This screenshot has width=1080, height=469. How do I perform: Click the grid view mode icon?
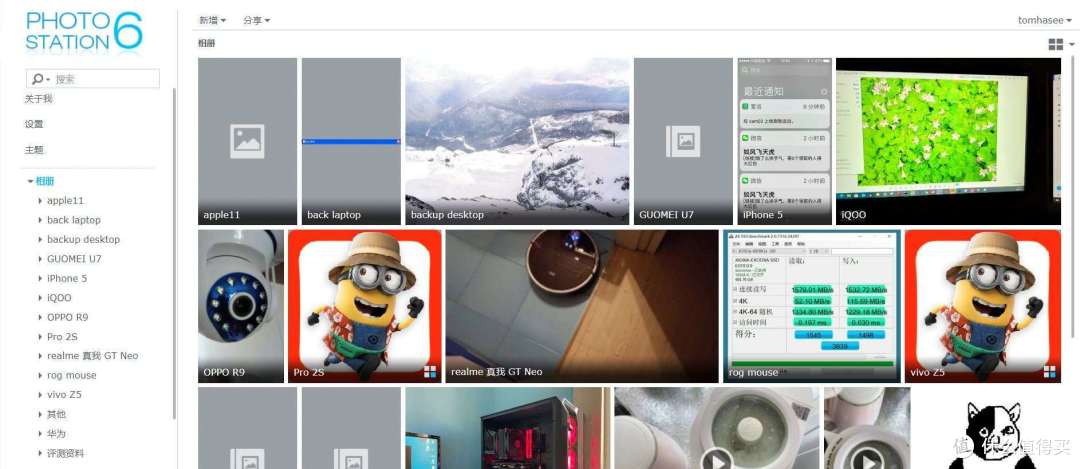click(x=1055, y=45)
